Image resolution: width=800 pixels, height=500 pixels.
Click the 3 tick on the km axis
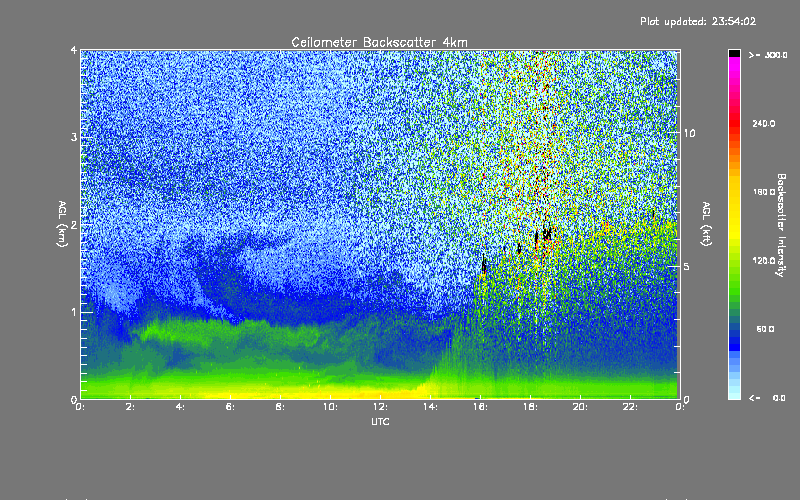[x=74, y=137]
